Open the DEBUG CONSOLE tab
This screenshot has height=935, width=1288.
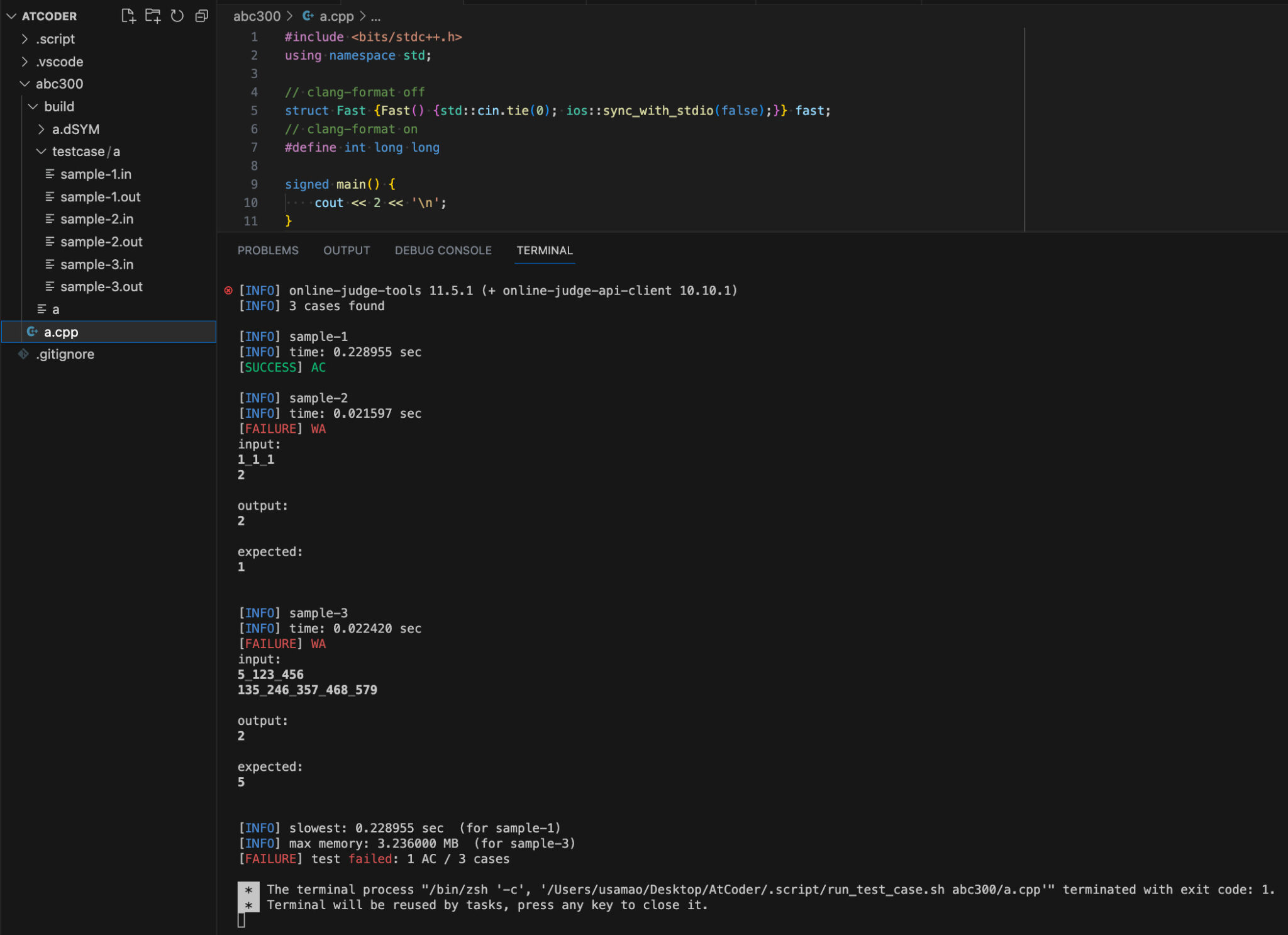[x=443, y=250]
